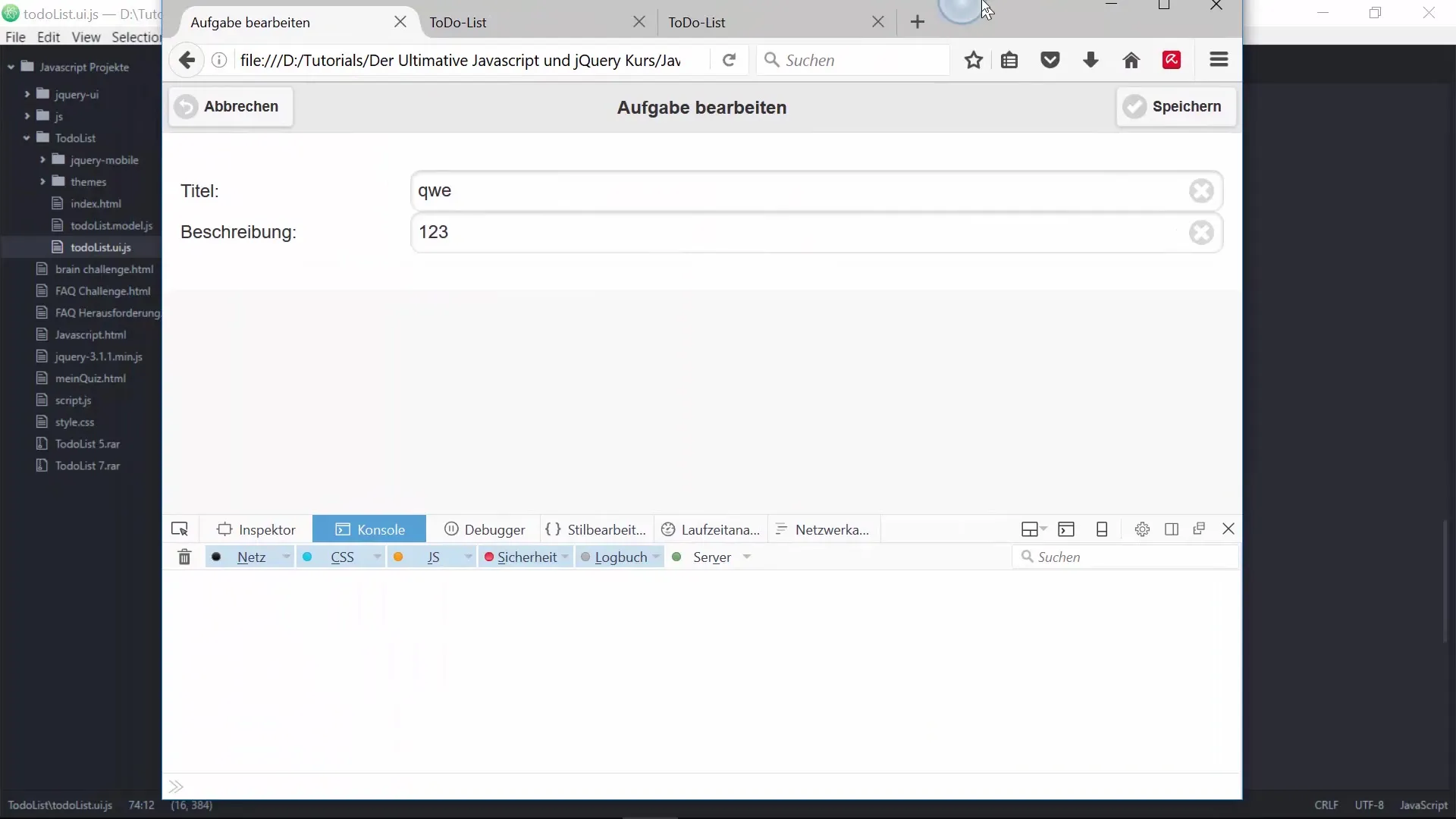Activate the element picker in devtools
This screenshot has height=819, width=1456.
click(180, 529)
